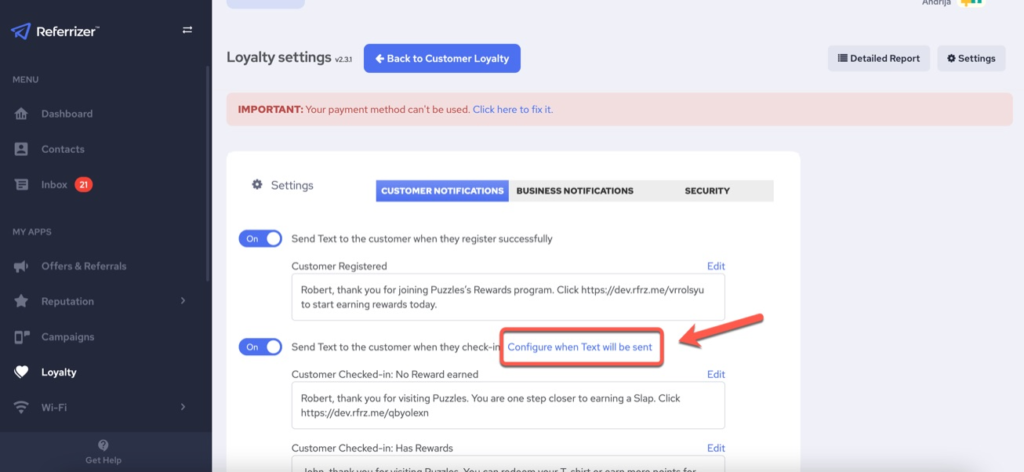Switch to the Security tab
The width and height of the screenshot is (1024, 472).
click(x=706, y=190)
